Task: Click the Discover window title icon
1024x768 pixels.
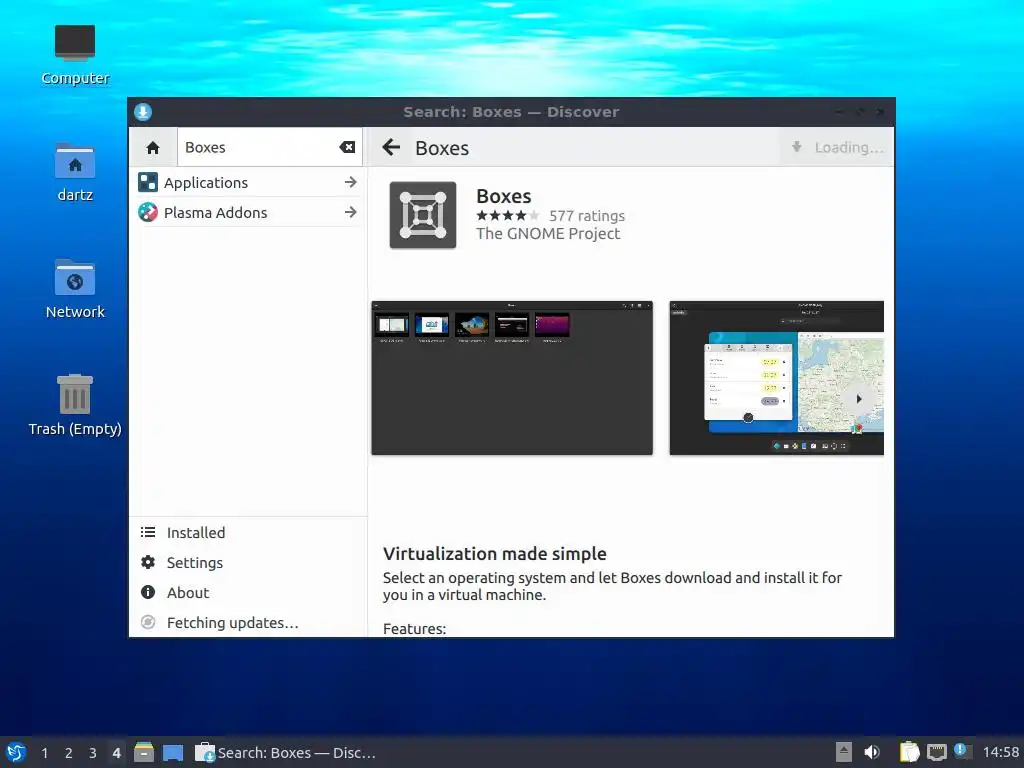Action: 143,112
